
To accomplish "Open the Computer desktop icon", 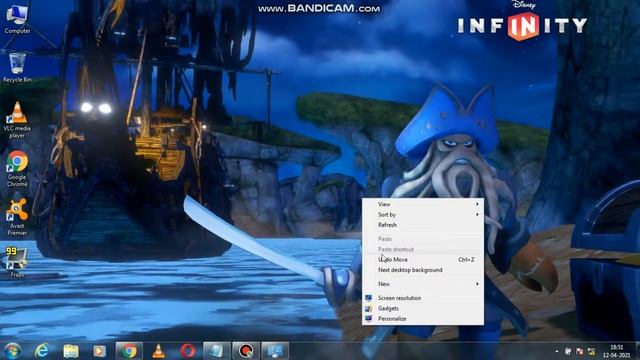I will tap(17, 19).
